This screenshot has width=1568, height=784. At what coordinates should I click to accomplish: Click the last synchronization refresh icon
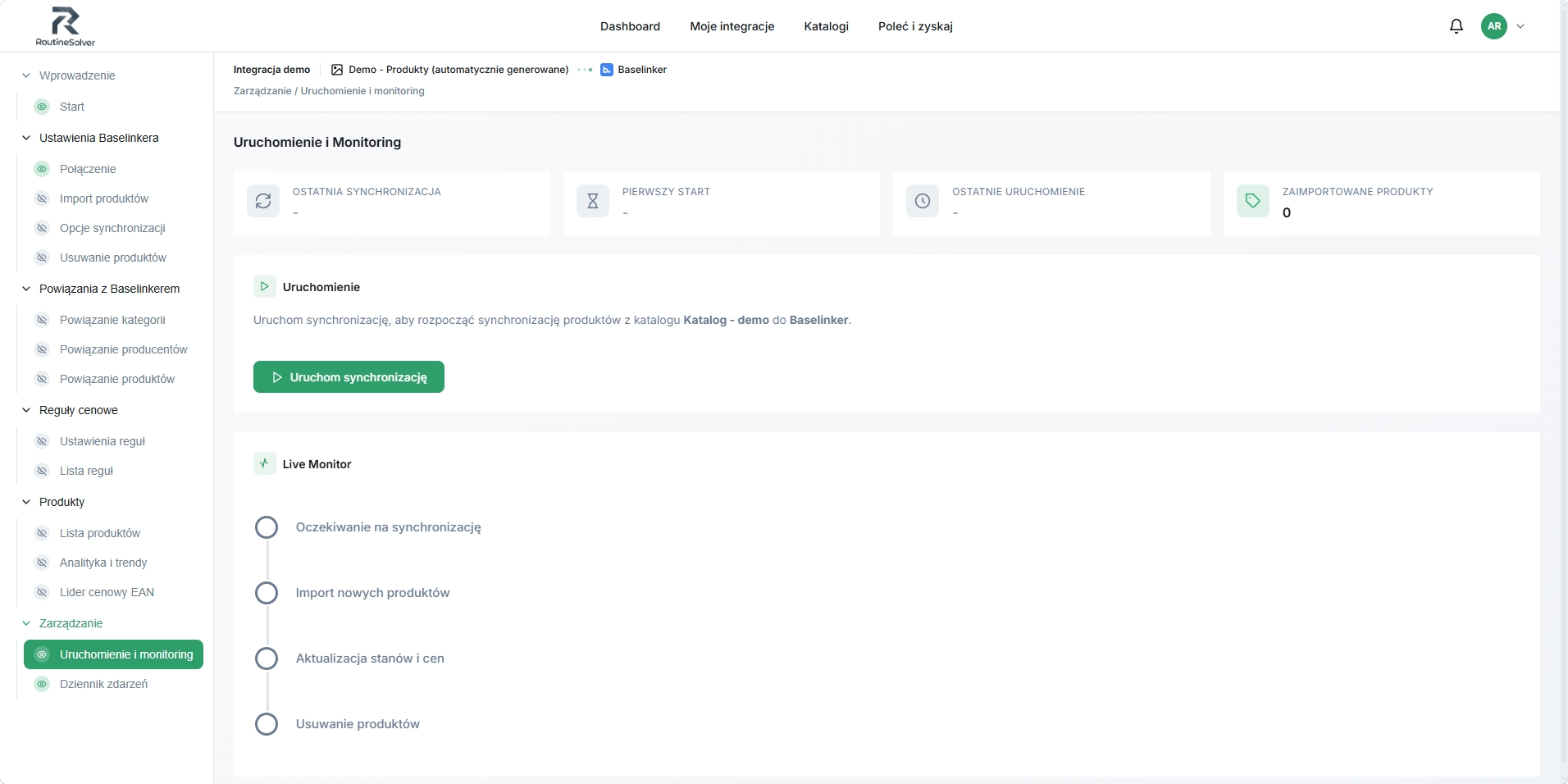pyautogui.click(x=263, y=201)
